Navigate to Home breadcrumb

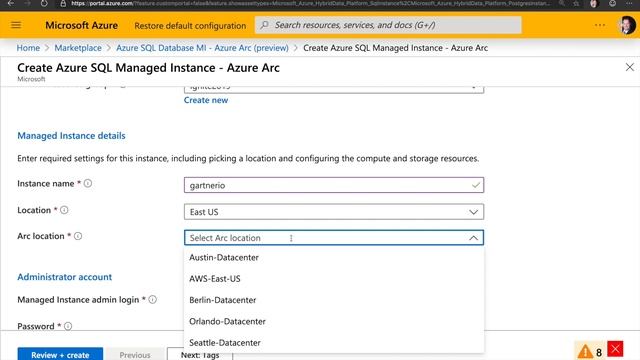coord(28,48)
